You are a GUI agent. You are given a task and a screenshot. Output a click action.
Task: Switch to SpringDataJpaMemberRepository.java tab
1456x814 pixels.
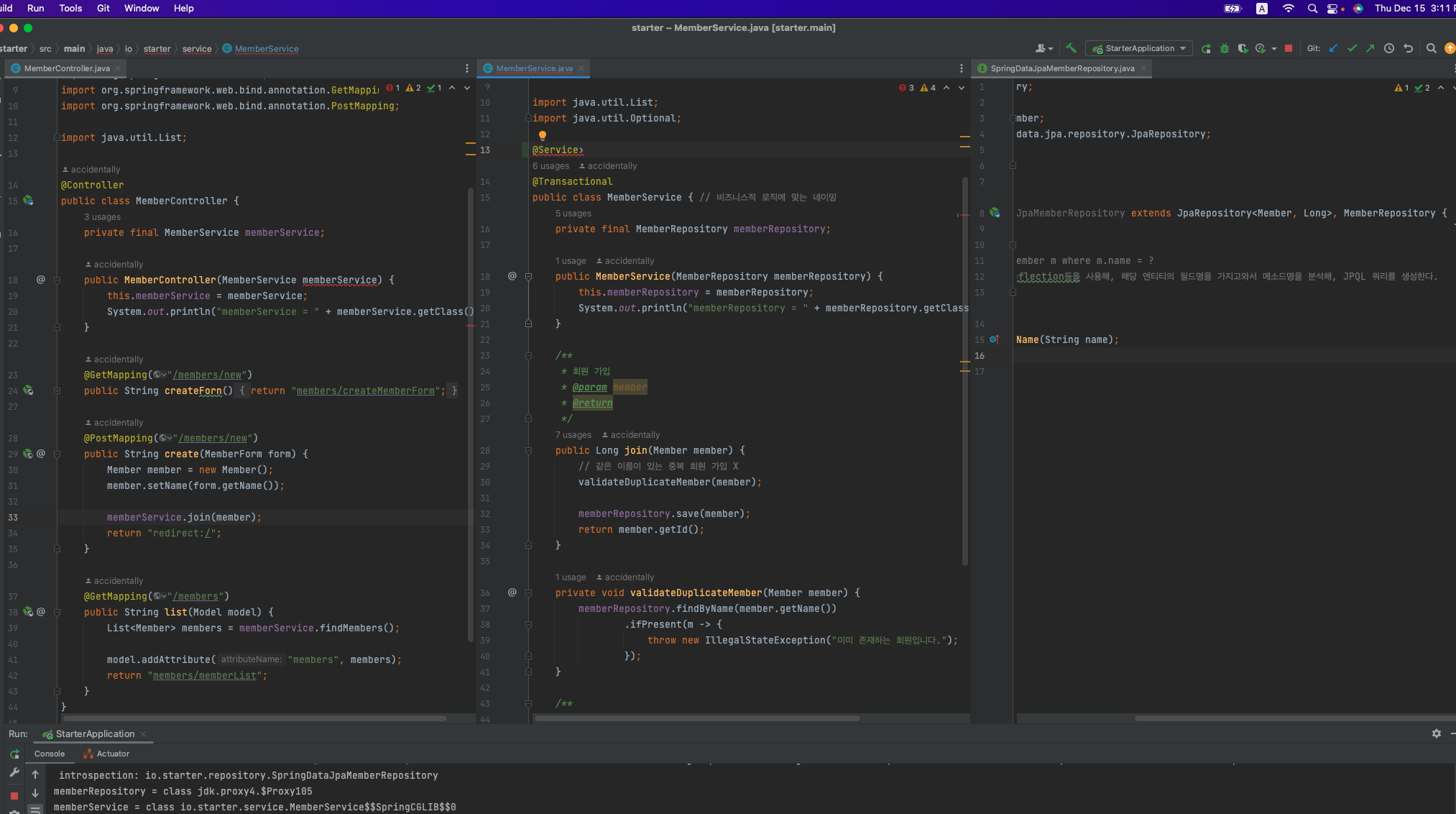(x=1062, y=68)
